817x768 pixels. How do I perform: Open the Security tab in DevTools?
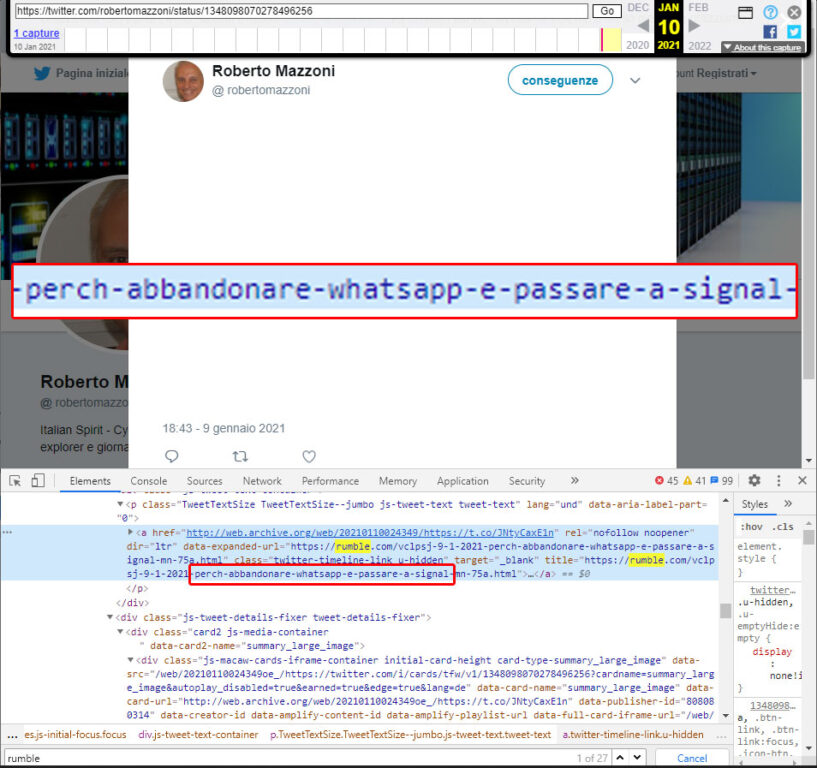coord(527,481)
